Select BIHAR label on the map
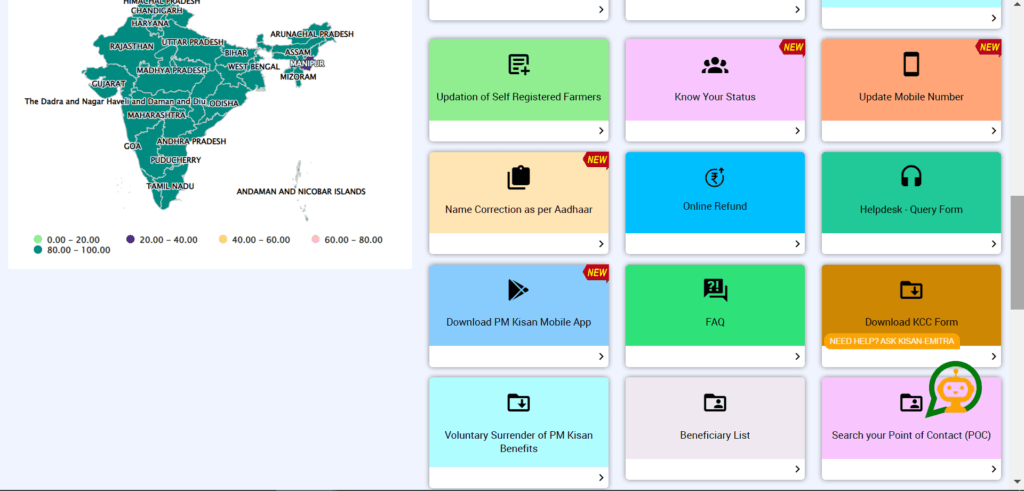The image size is (1024, 491). 236,52
